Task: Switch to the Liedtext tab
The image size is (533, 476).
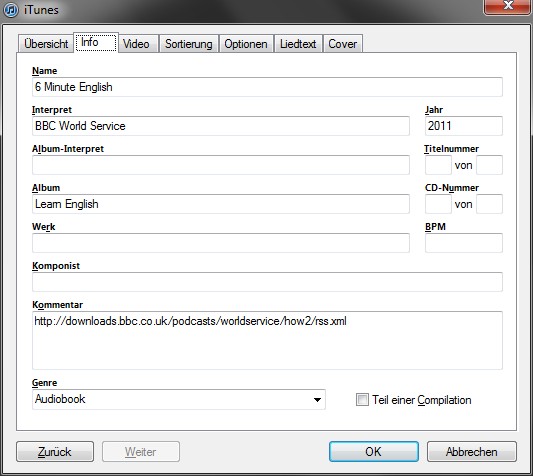Action: pyautogui.click(x=298, y=44)
